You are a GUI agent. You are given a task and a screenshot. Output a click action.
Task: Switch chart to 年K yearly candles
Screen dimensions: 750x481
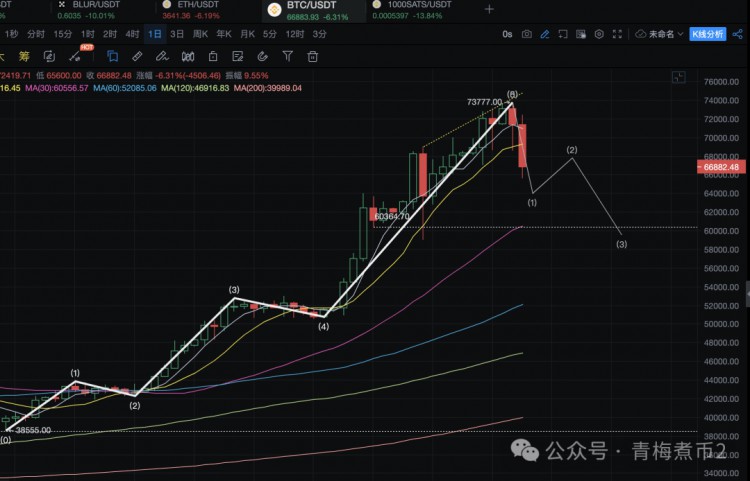pyautogui.click(x=224, y=34)
